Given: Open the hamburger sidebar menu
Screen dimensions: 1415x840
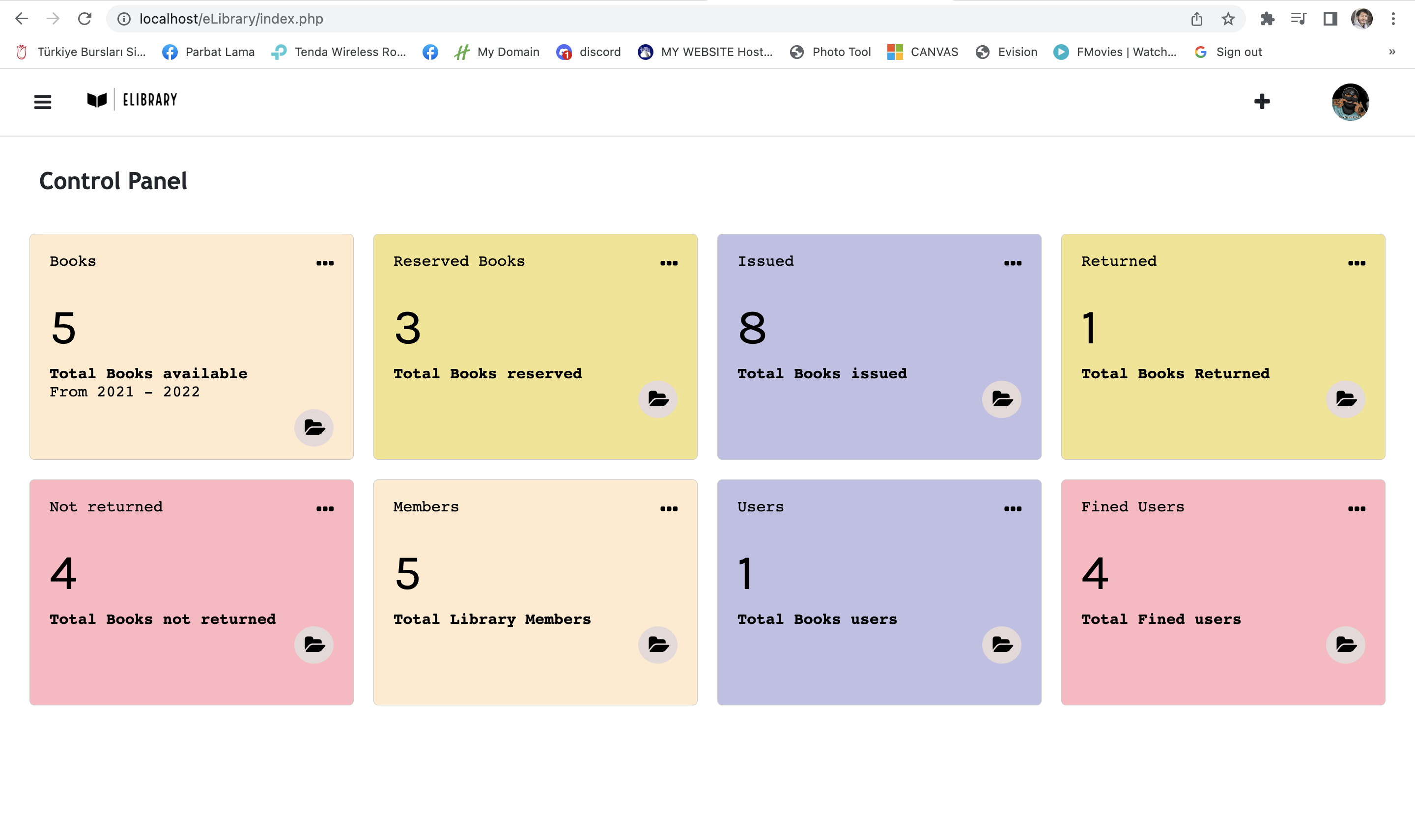Looking at the screenshot, I should click(x=42, y=102).
